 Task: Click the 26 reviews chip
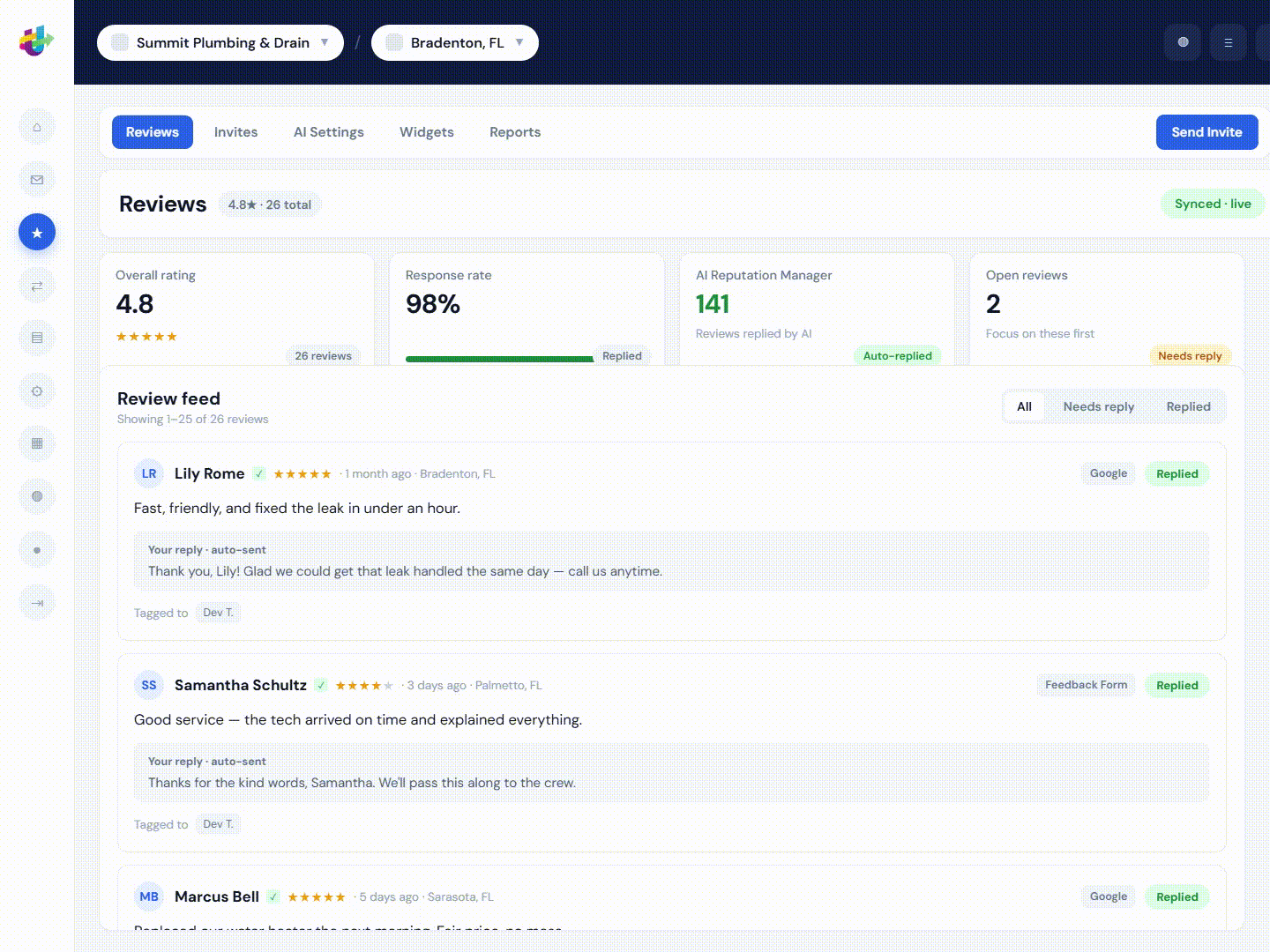point(323,355)
